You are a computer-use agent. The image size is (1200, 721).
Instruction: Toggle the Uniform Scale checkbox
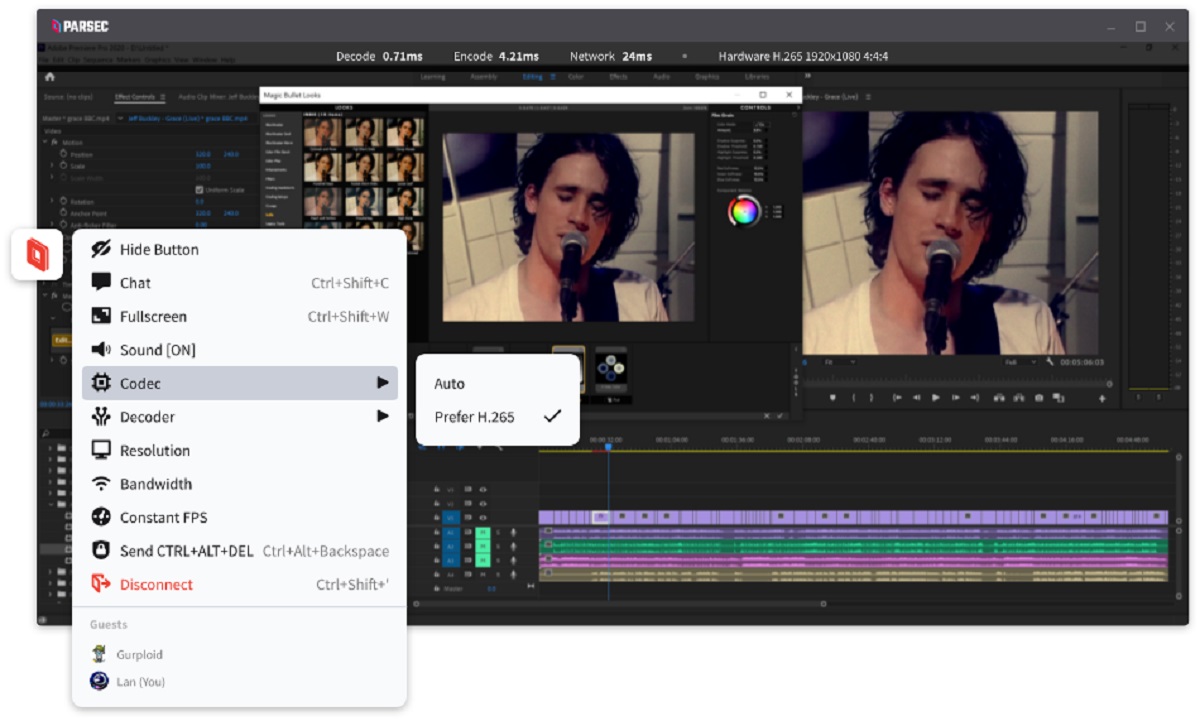pos(199,190)
